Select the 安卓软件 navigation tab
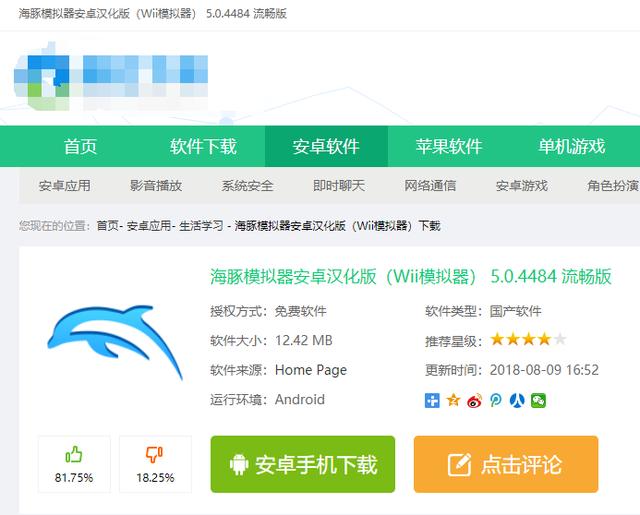 click(326, 146)
